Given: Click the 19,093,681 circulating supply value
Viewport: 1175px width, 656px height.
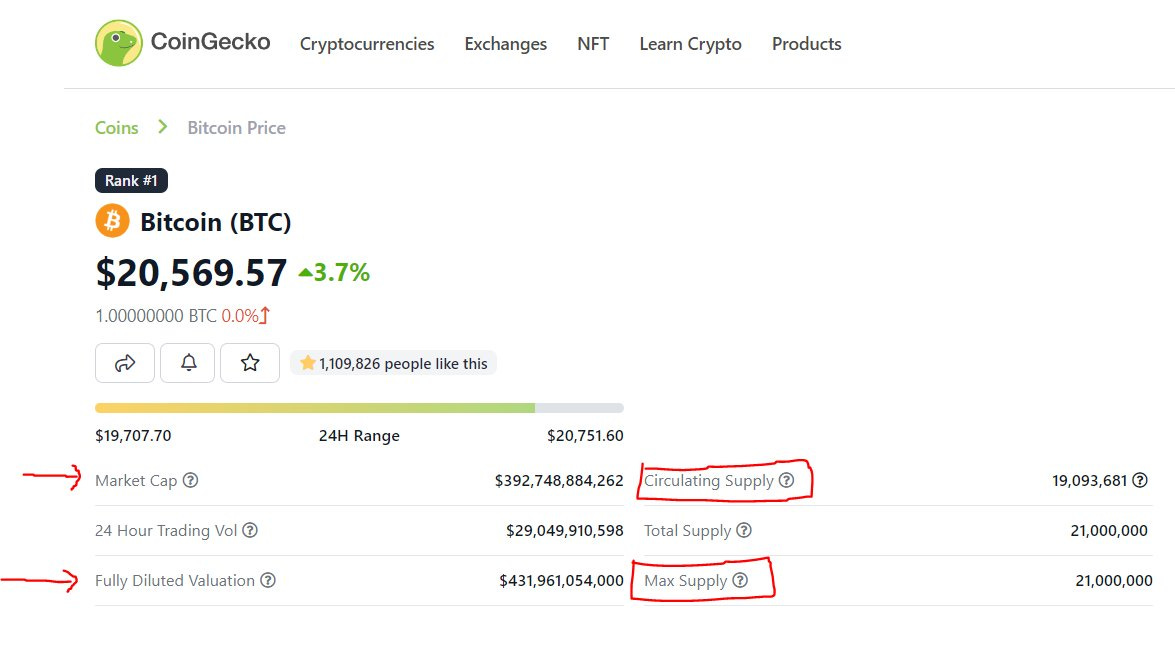Looking at the screenshot, I should point(1090,481).
